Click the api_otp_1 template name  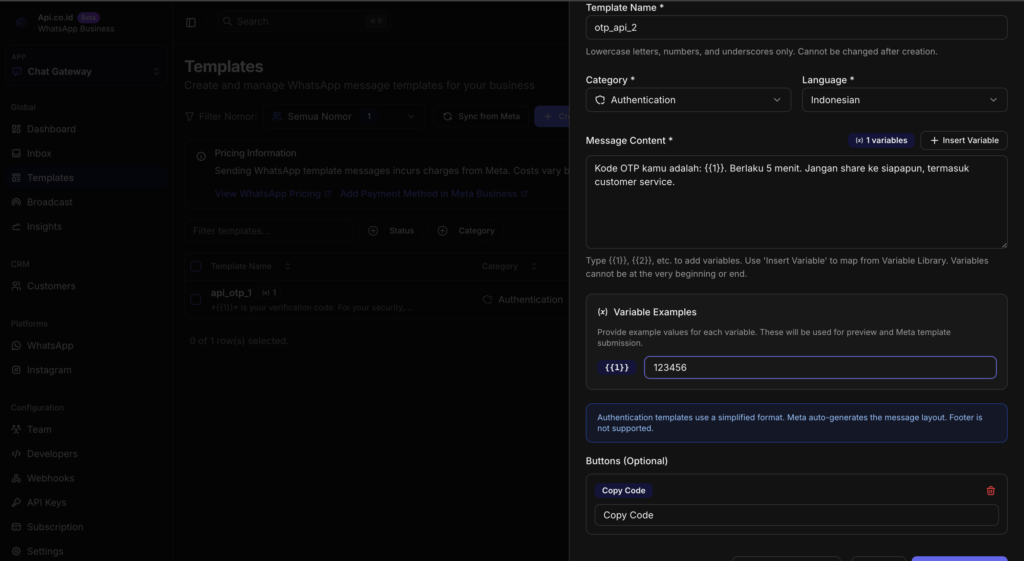click(231, 293)
